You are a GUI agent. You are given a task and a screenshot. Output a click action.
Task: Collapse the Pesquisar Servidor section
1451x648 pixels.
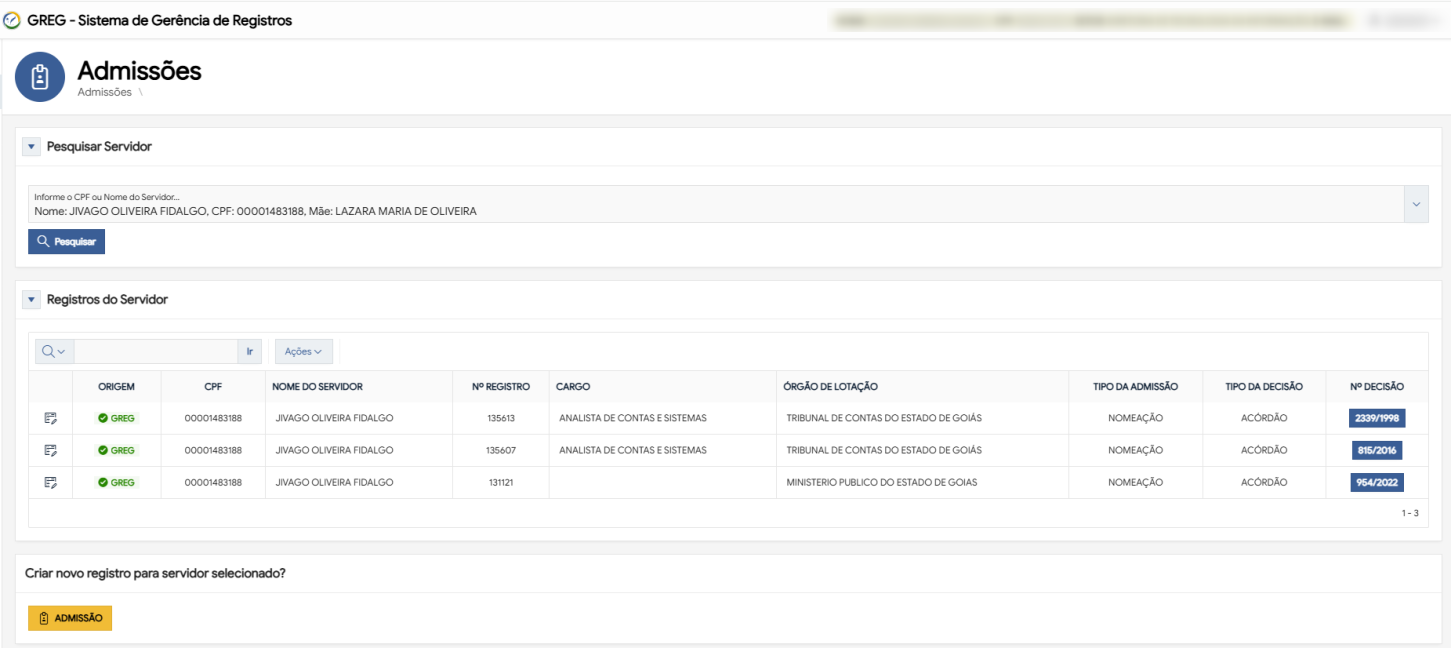[31, 147]
